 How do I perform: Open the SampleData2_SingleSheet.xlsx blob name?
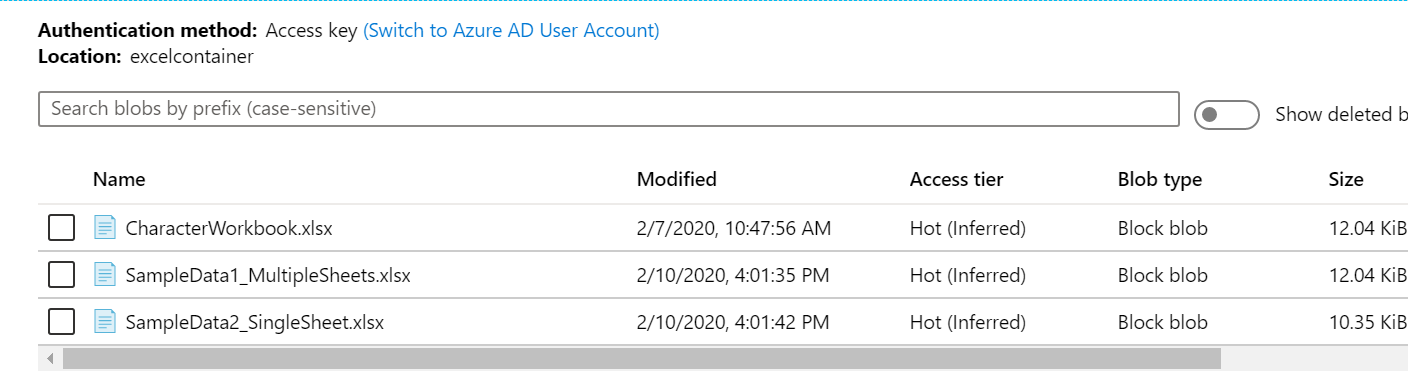point(255,322)
